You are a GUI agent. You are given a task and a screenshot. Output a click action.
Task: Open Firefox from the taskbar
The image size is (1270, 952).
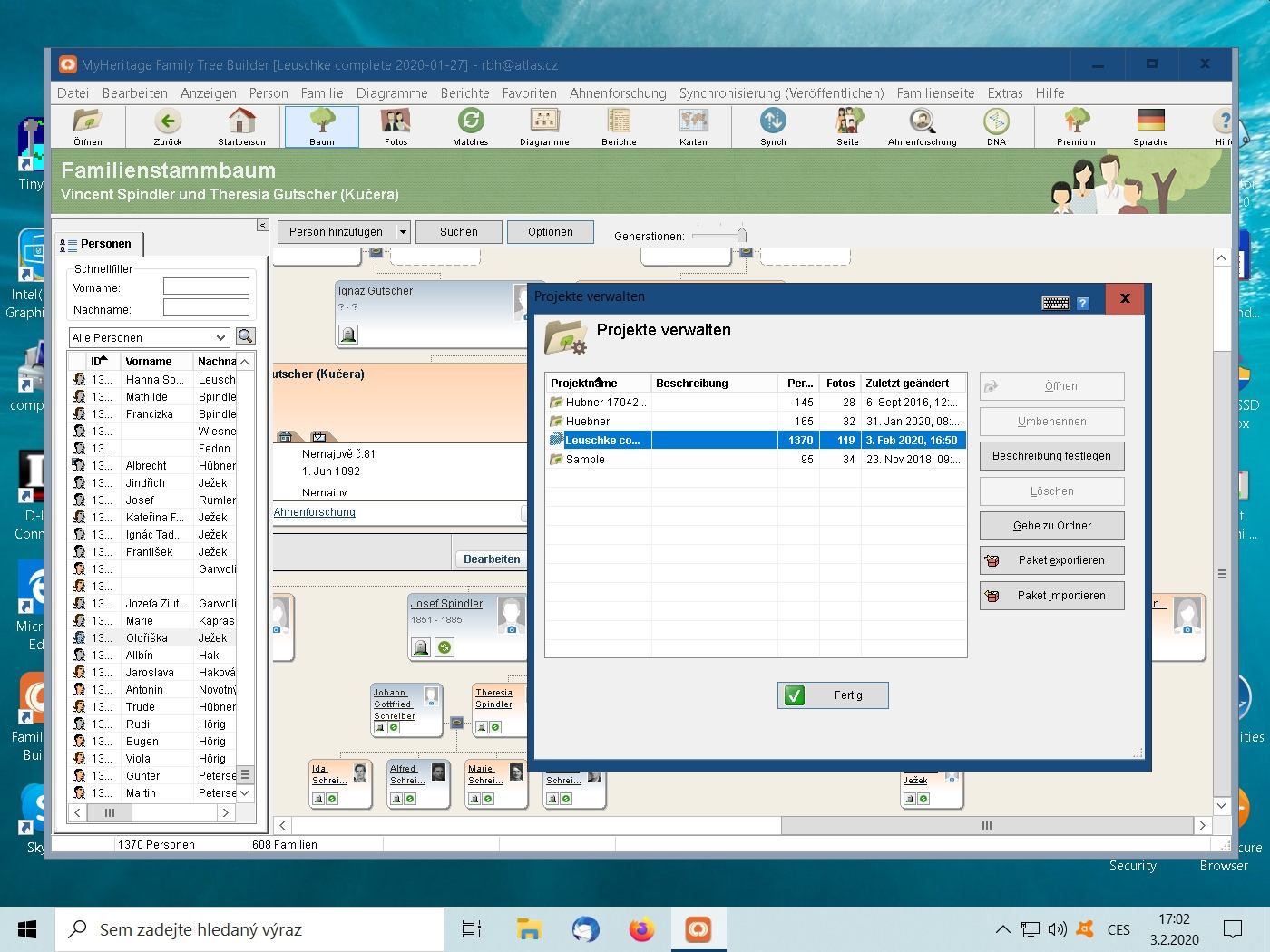tap(641, 929)
